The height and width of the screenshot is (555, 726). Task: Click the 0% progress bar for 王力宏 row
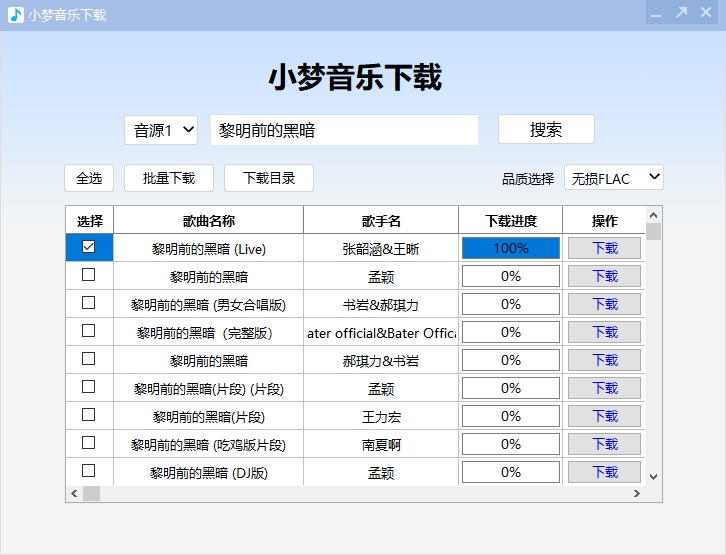[x=511, y=416]
